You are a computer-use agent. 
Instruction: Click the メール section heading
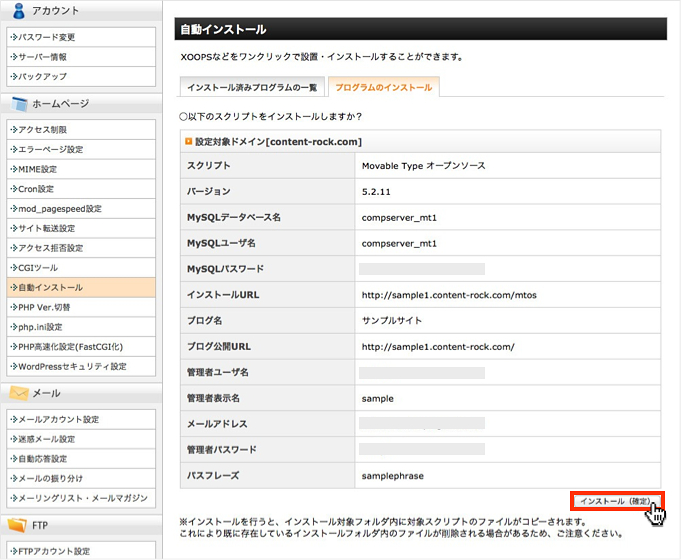click(46, 393)
